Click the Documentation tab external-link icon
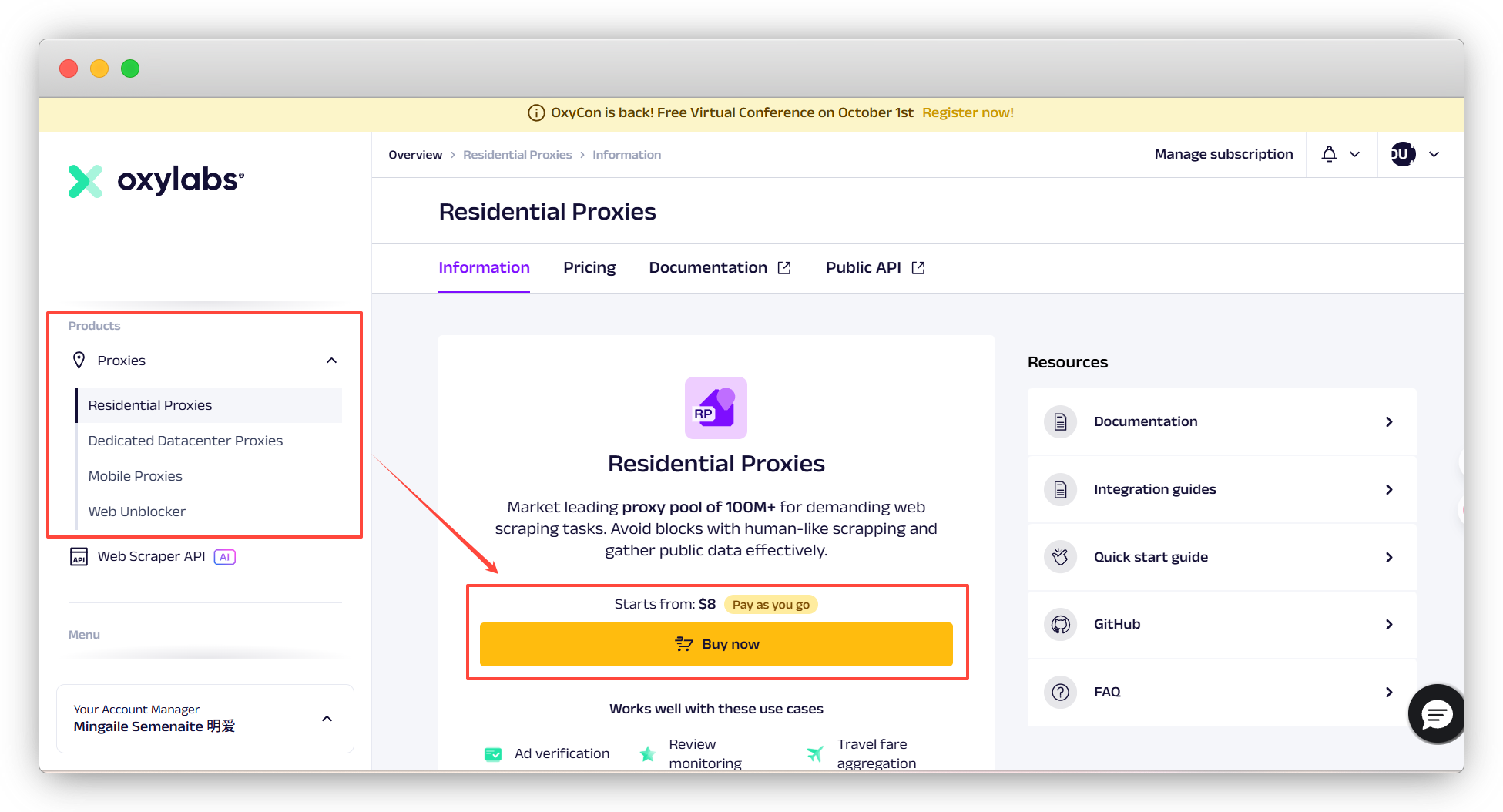 [x=784, y=267]
